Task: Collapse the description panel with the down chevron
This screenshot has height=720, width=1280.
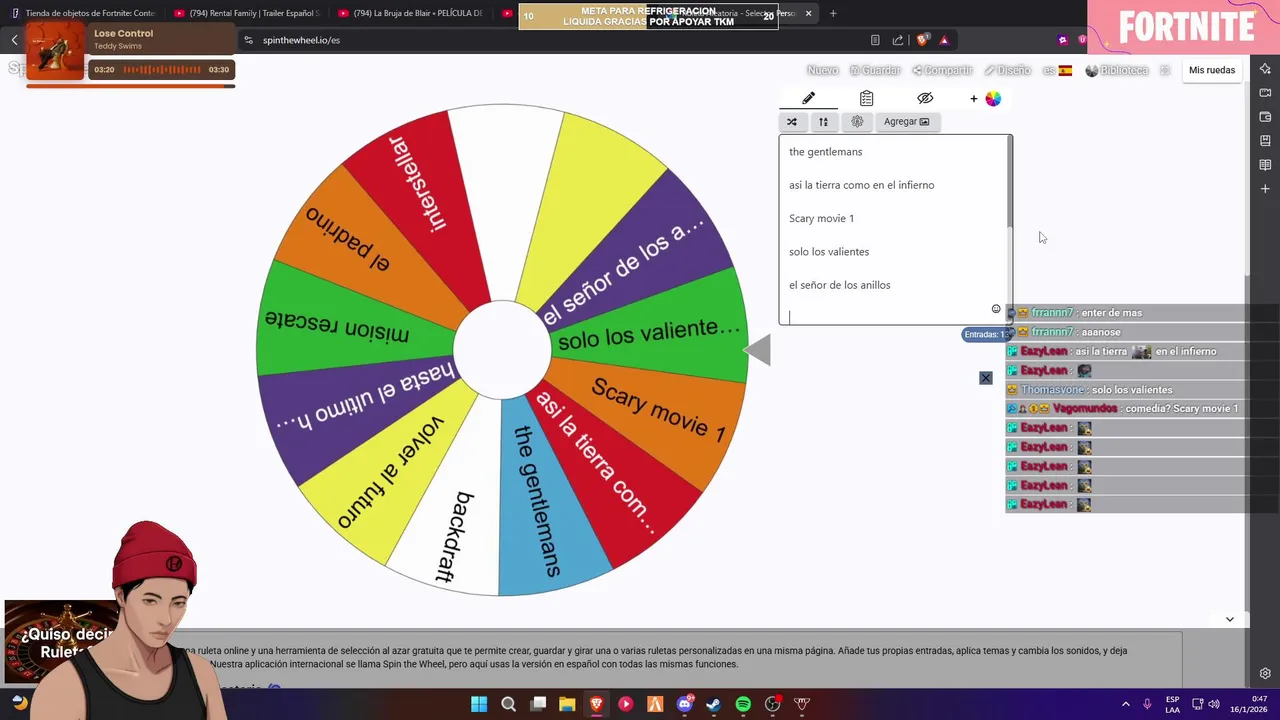Action: pyautogui.click(x=1229, y=619)
